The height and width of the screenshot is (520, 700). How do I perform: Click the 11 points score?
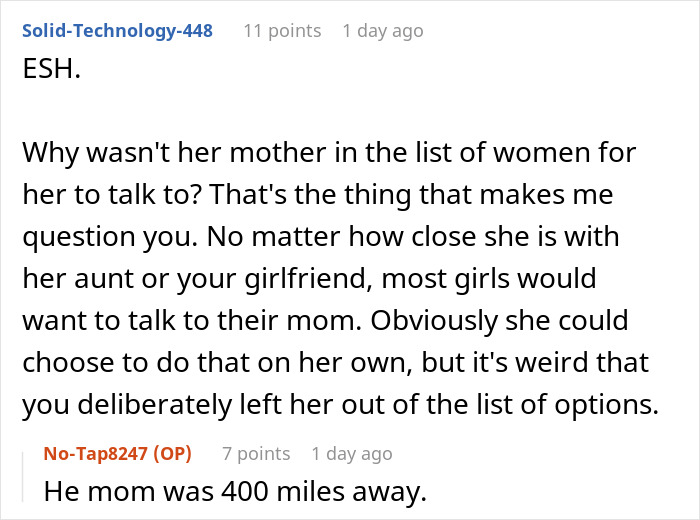[280, 30]
